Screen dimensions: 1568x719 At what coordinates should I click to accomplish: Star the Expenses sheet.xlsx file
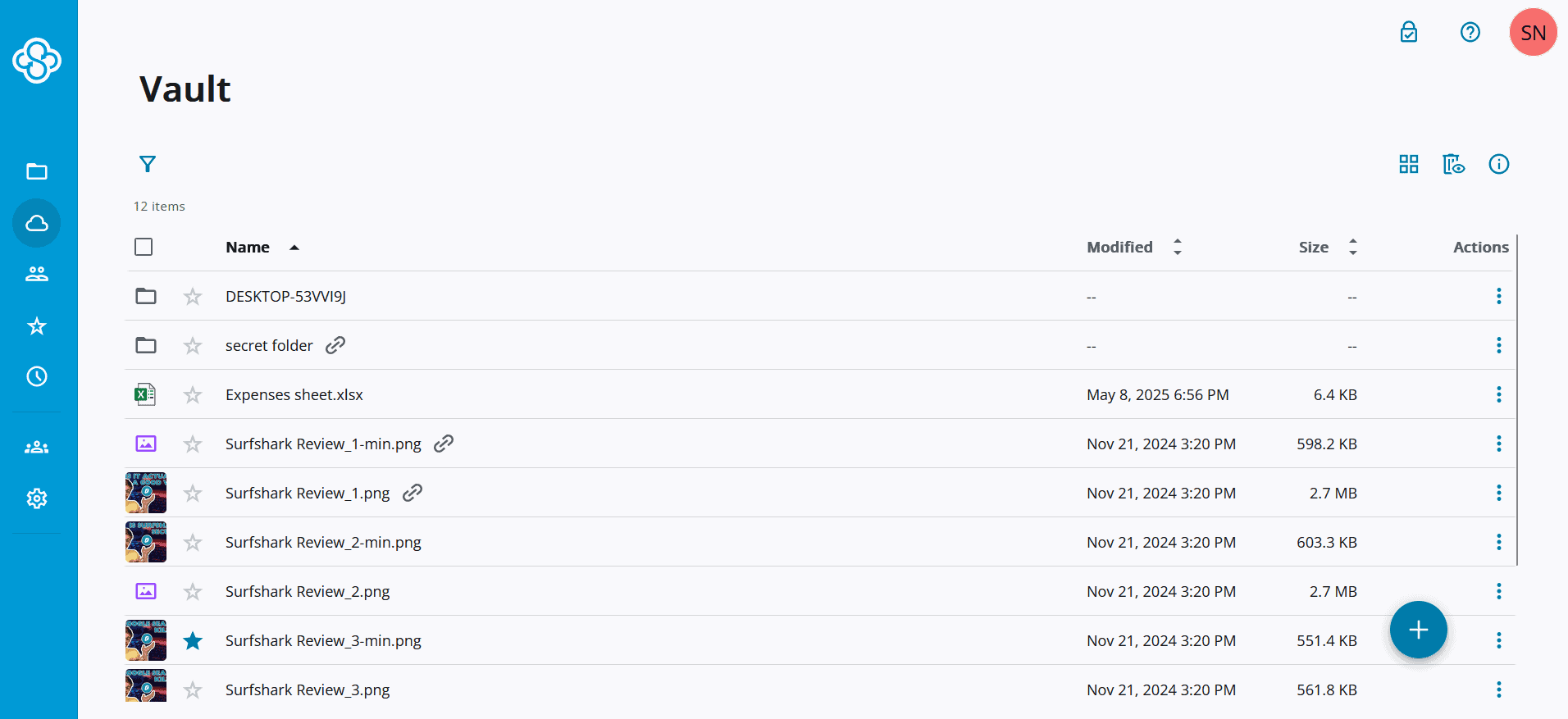[x=193, y=395]
